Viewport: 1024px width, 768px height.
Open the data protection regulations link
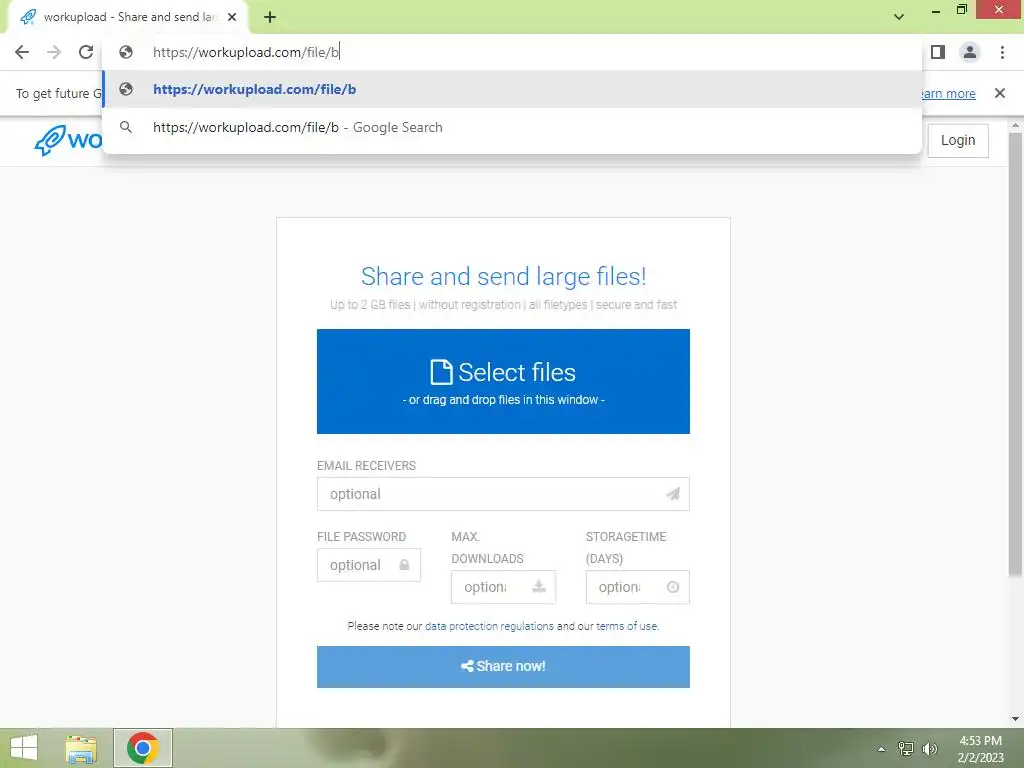click(x=489, y=626)
